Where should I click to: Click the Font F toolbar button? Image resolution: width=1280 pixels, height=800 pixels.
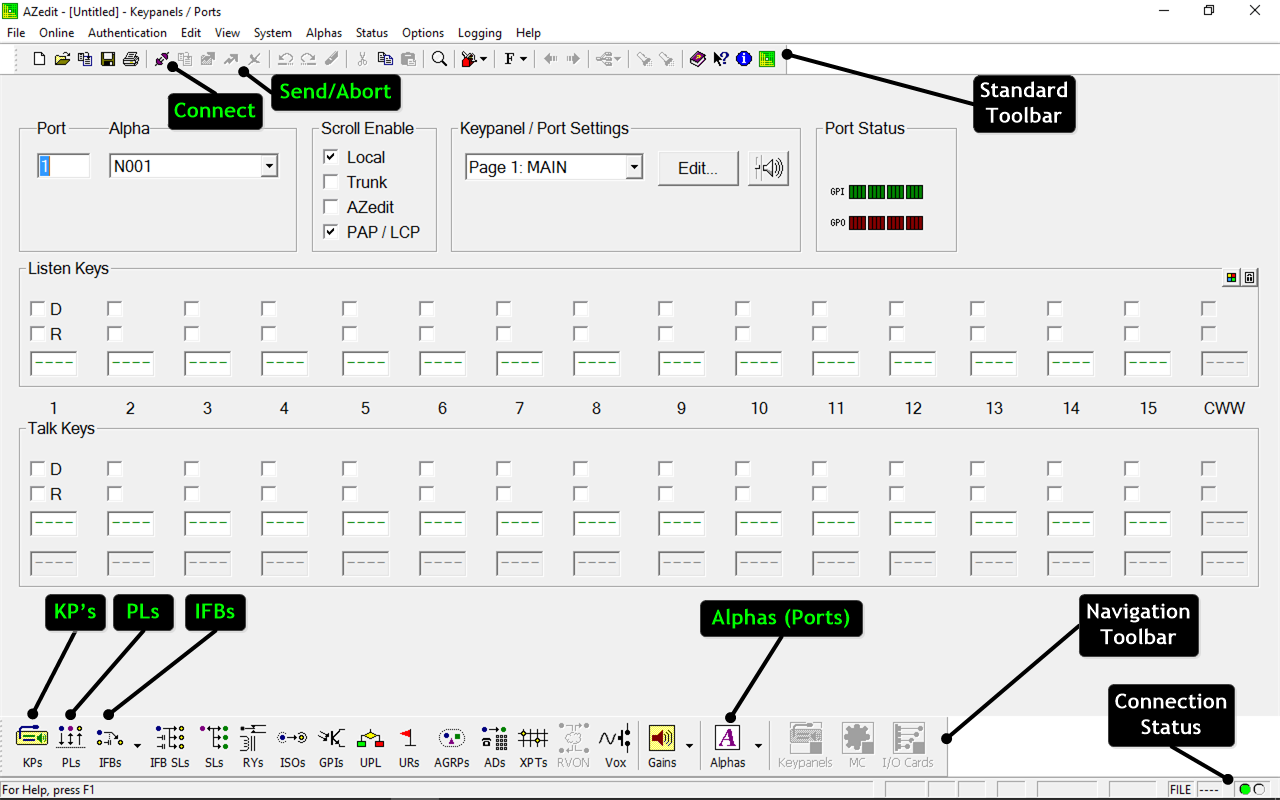point(509,59)
